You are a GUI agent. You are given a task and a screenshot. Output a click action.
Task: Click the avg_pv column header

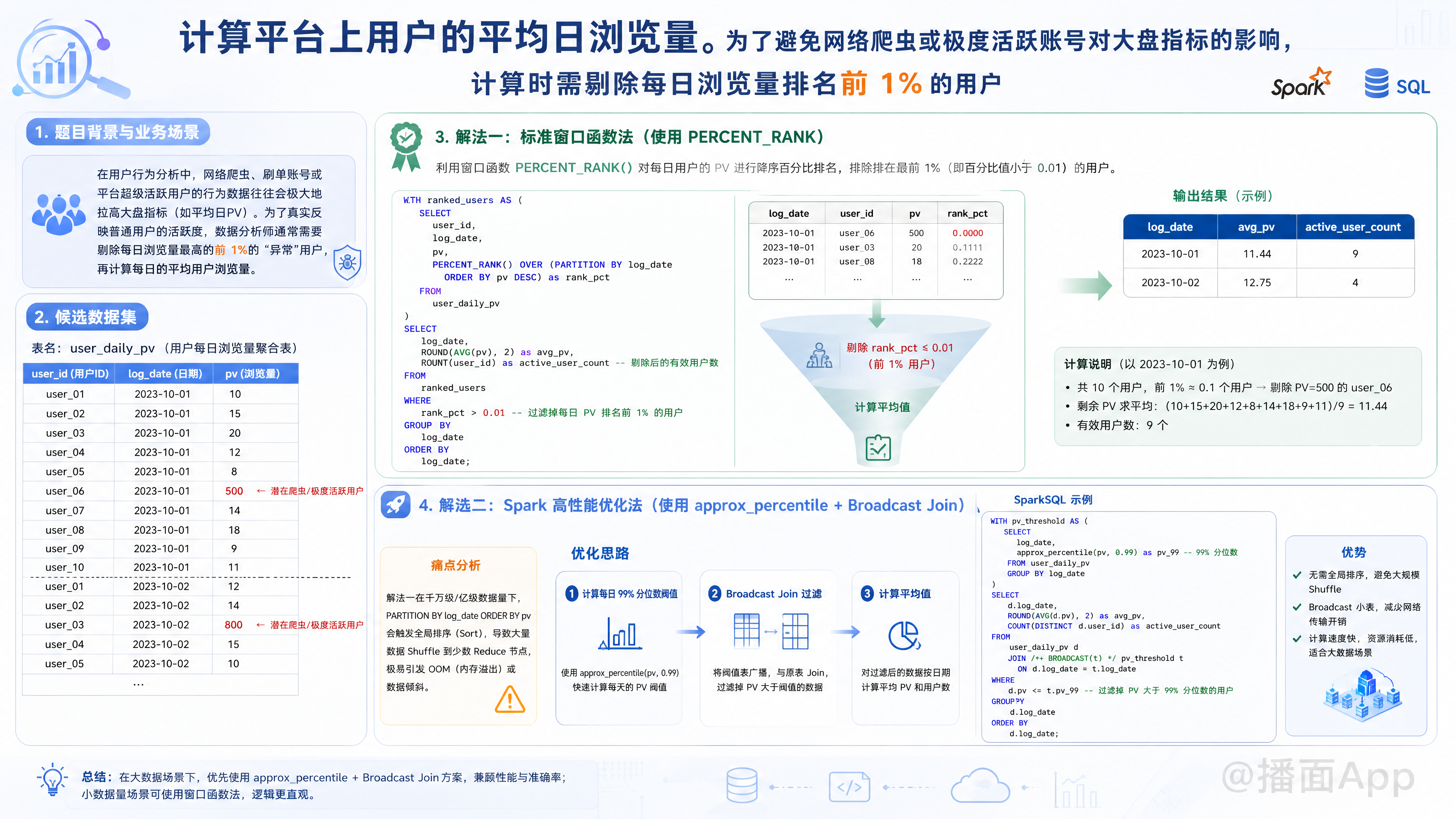1256,227
